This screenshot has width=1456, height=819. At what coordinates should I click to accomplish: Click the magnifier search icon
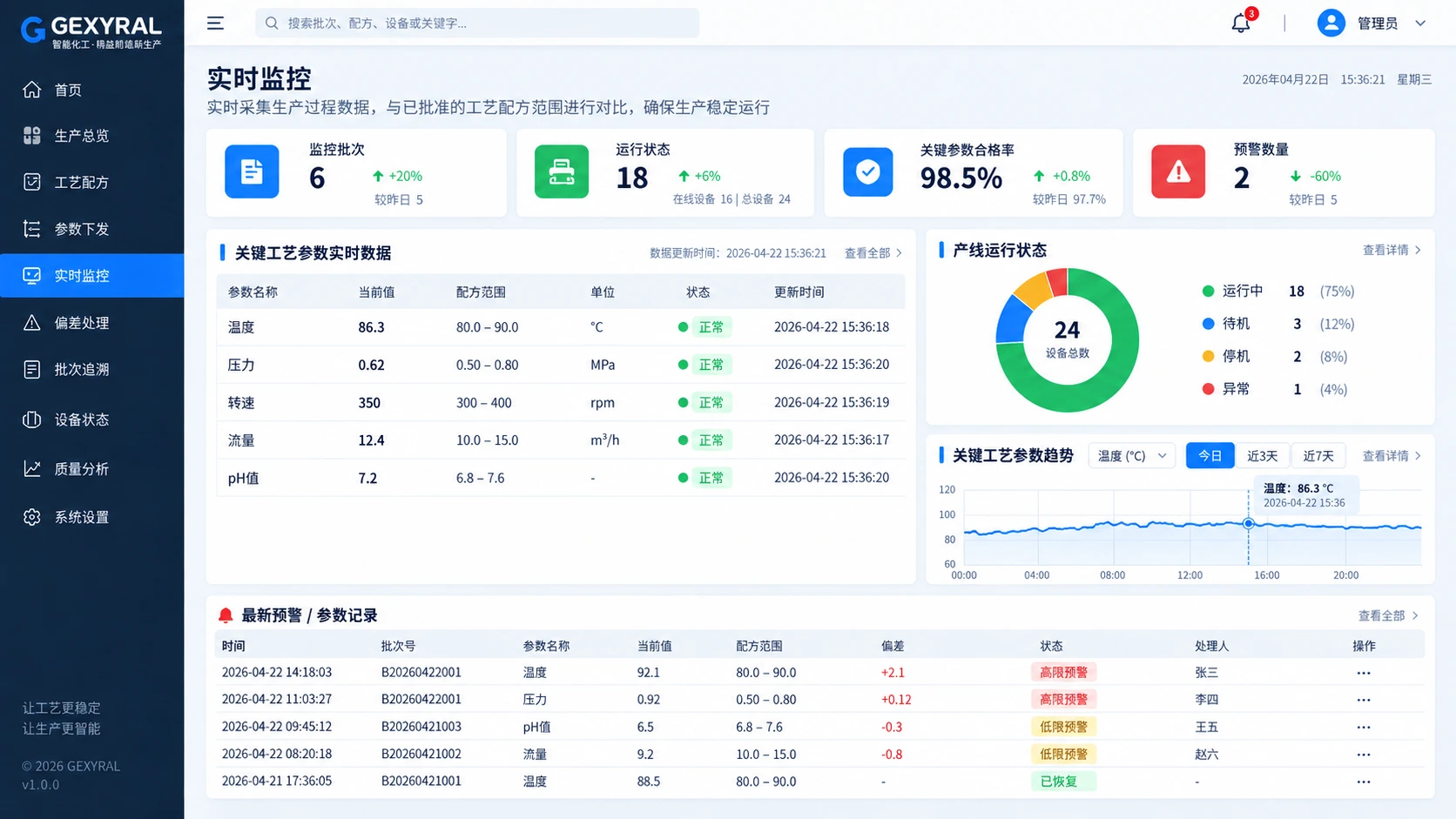pos(272,23)
